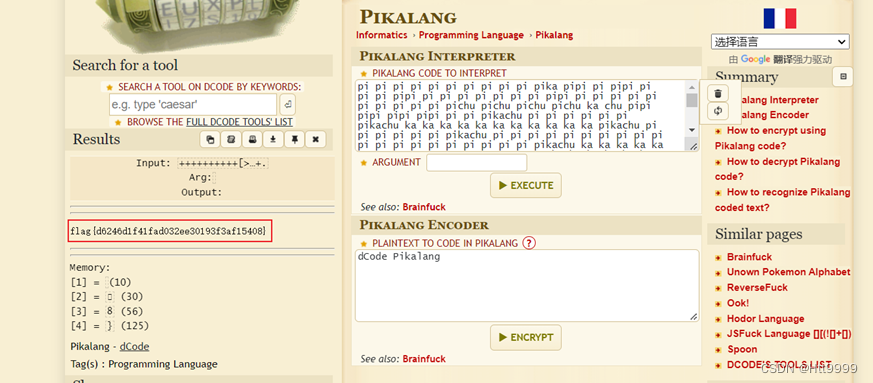The width and height of the screenshot is (873, 383).
Task: Pin the Results panel
Action: [294, 139]
